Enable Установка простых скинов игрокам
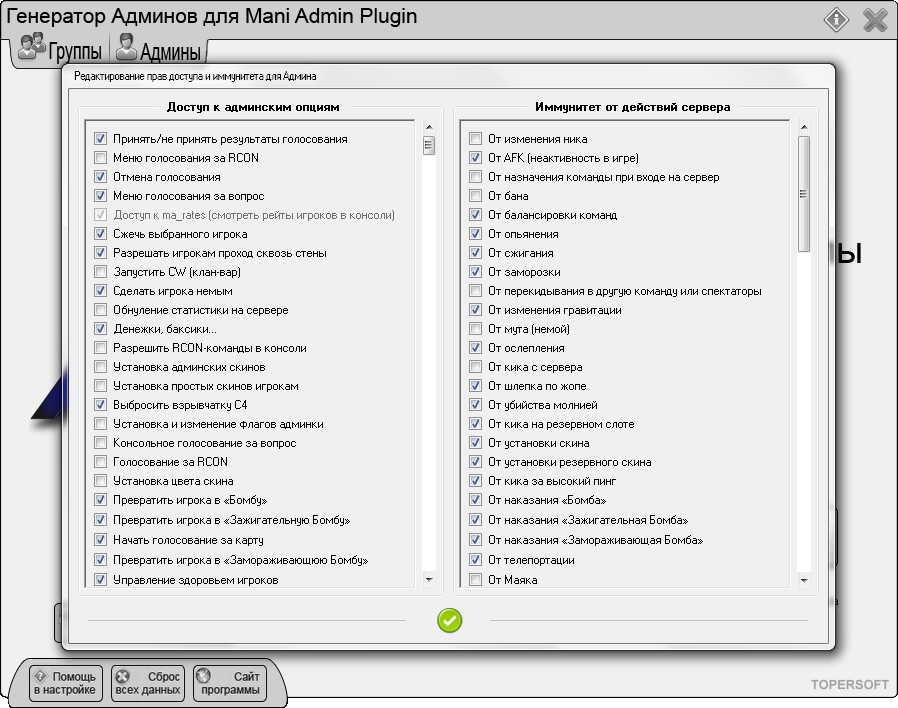898x708 pixels. coord(100,386)
